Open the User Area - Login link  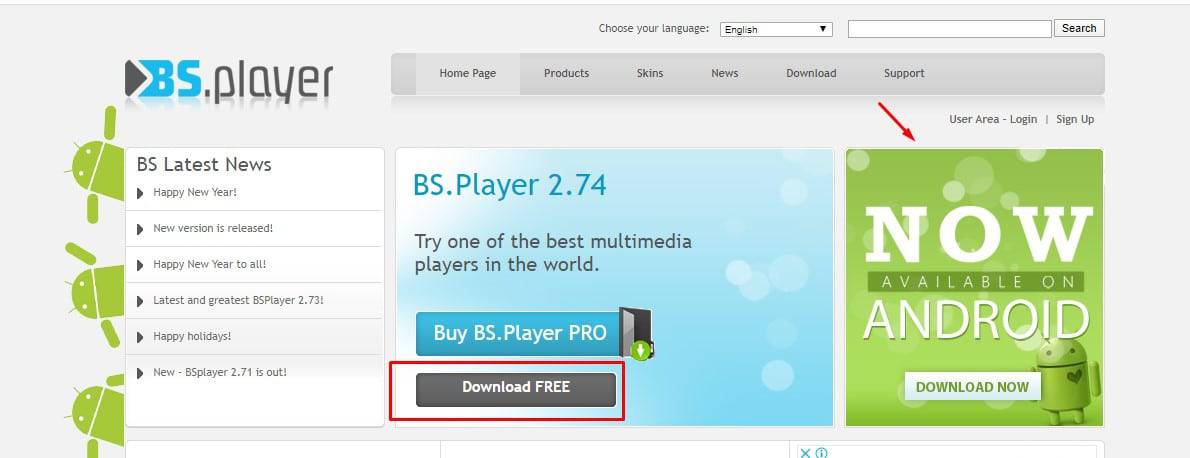tap(993, 119)
